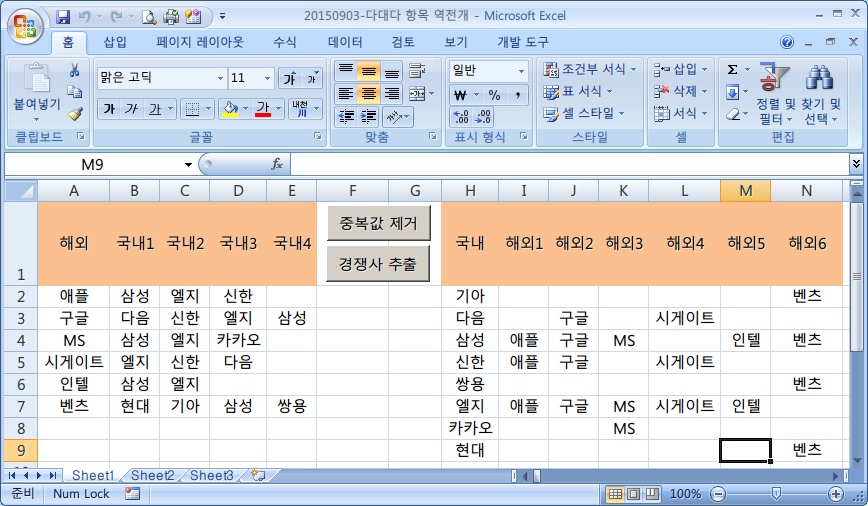Open the 개발 도구 ribbon tab
The height and width of the screenshot is (506, 868).
point(523,42)
